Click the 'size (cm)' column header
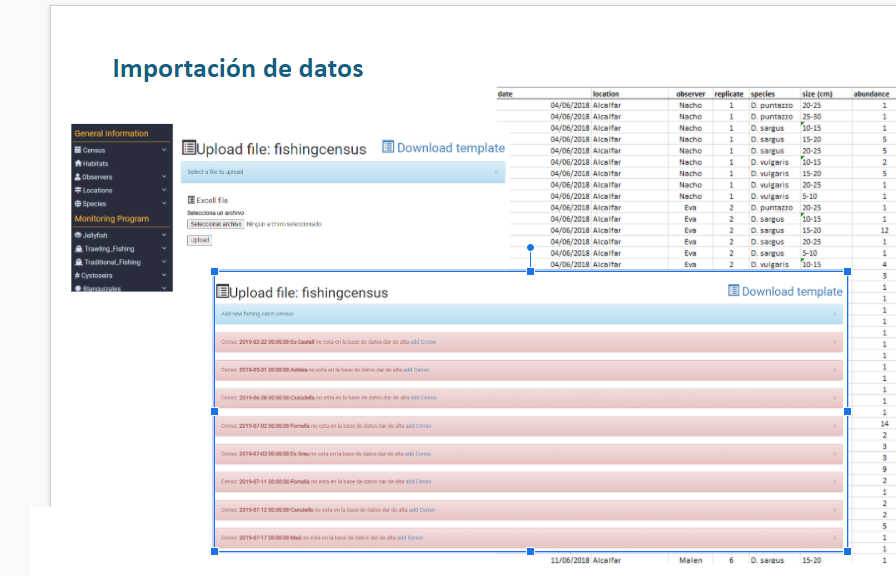Image resolution: width=896 pixels, height=576 pixels. click(x=817, y=94)
